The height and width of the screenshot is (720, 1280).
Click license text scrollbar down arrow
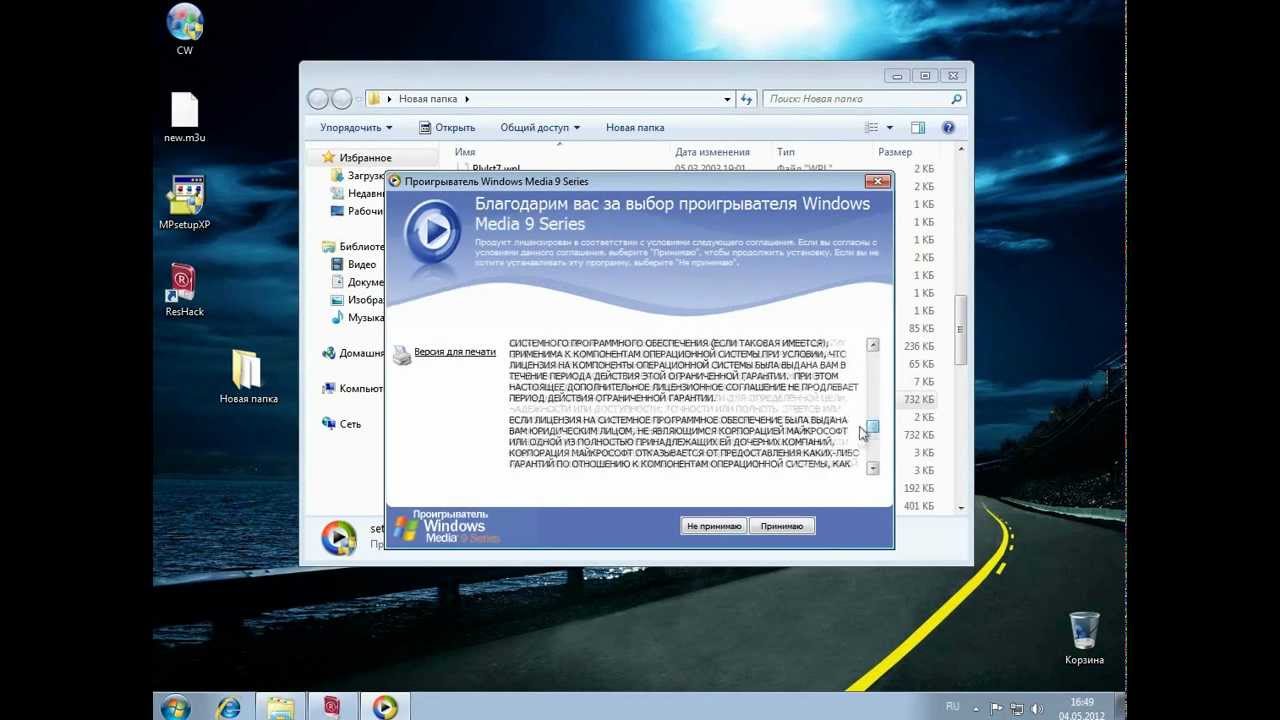(873, 468)
